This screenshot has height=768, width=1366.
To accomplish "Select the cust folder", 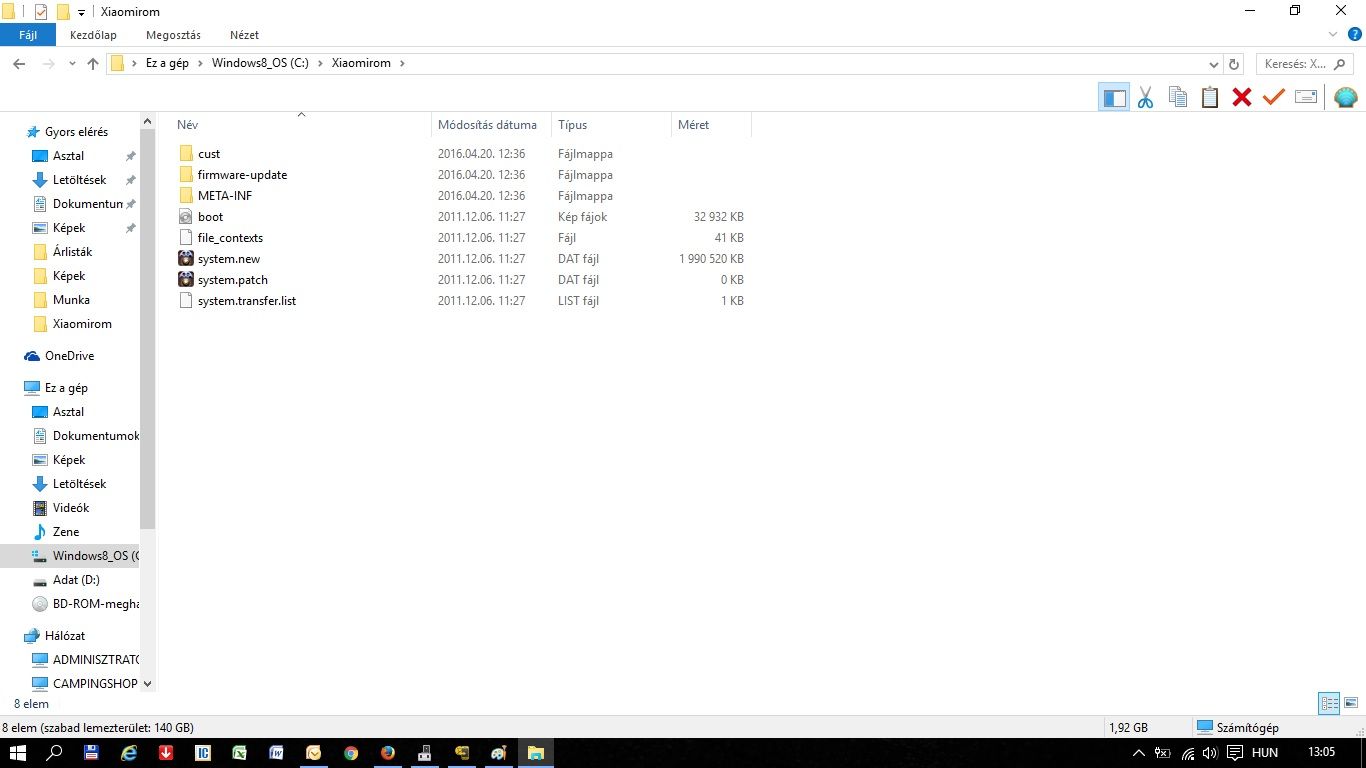I will [209, 154].
